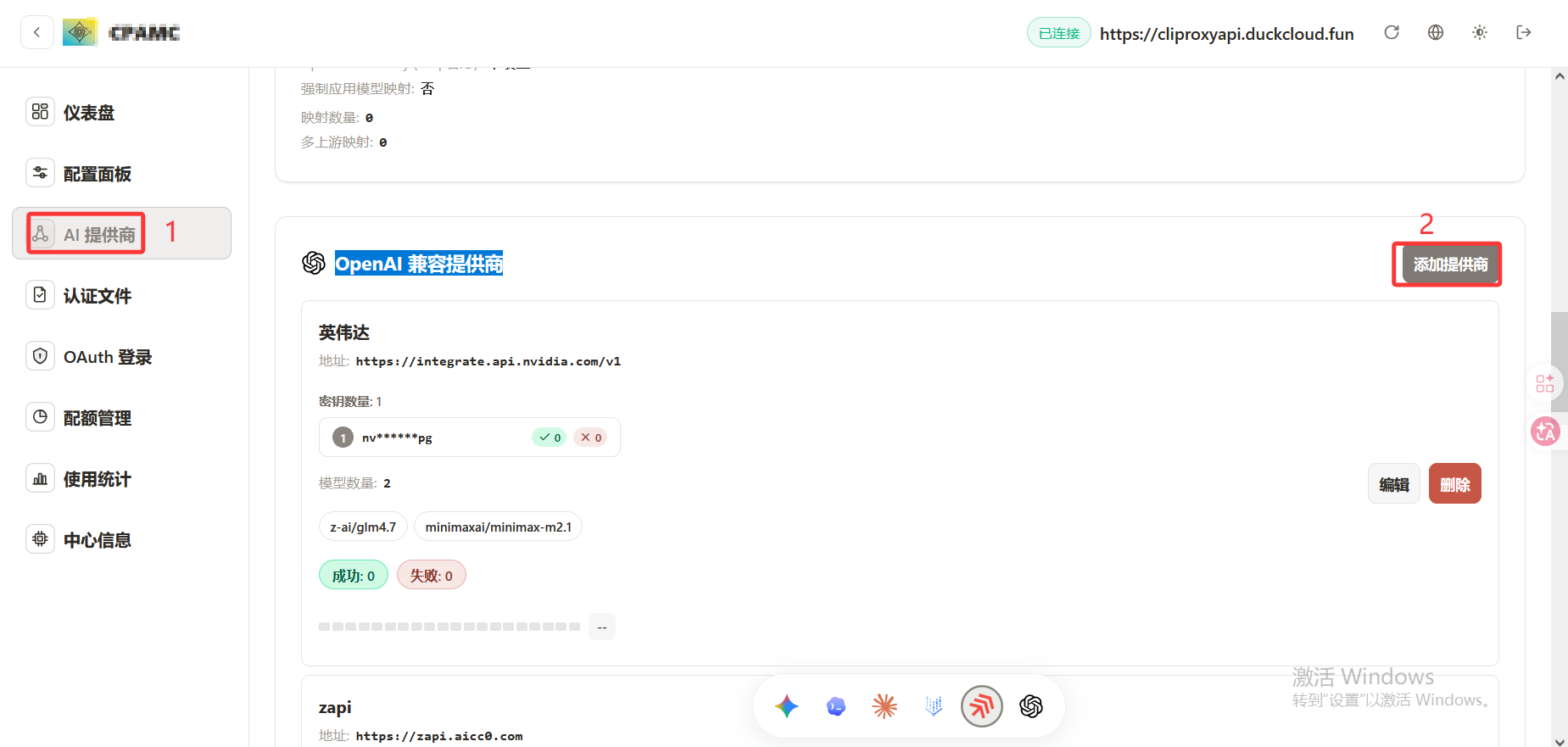The height and width of the screenshot is (747, 1568).
Task: Open the 认证文件 document icon
Action: pos(40,295)
